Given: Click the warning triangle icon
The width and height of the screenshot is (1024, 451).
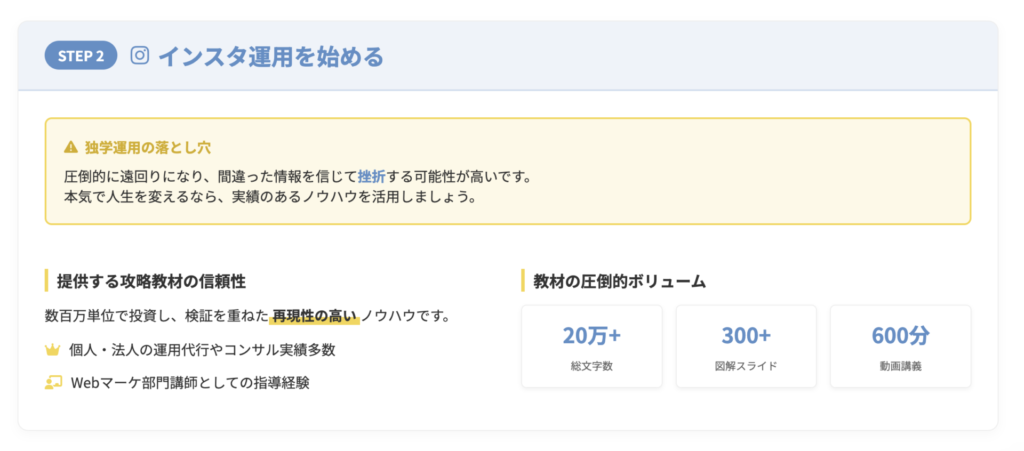Looking at the screenshot, I should 70,147.
